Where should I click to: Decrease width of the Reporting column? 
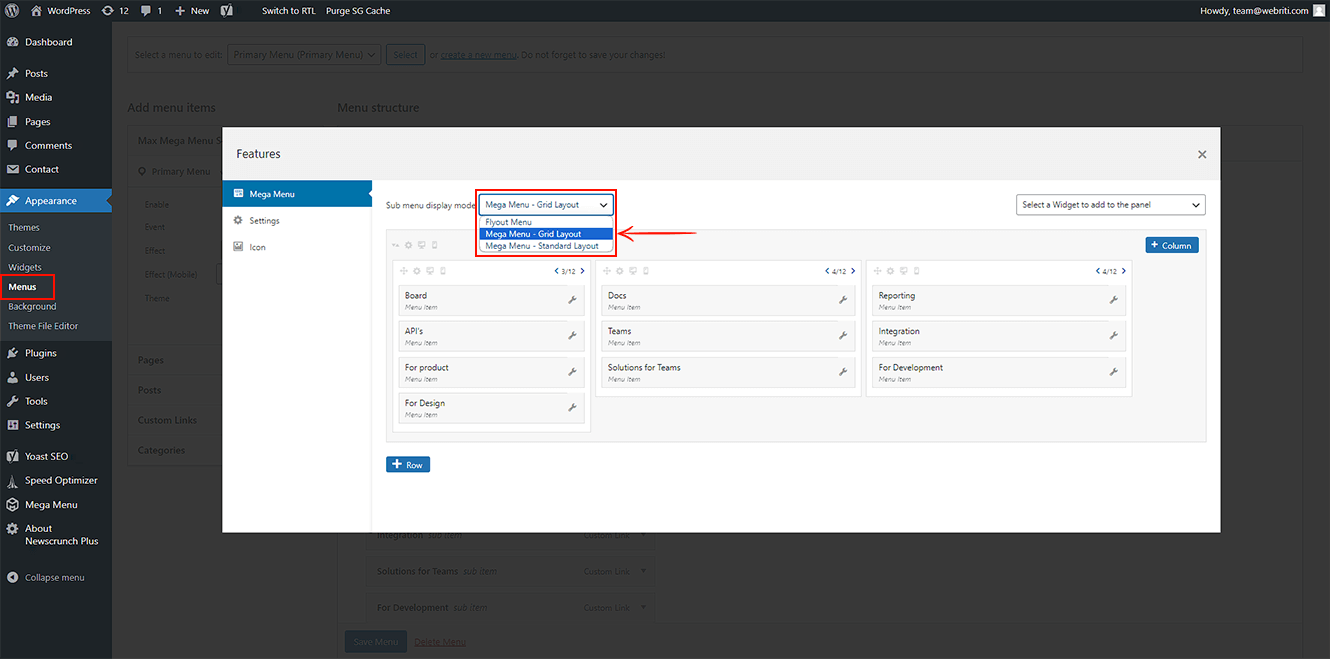pos(1098,271)
